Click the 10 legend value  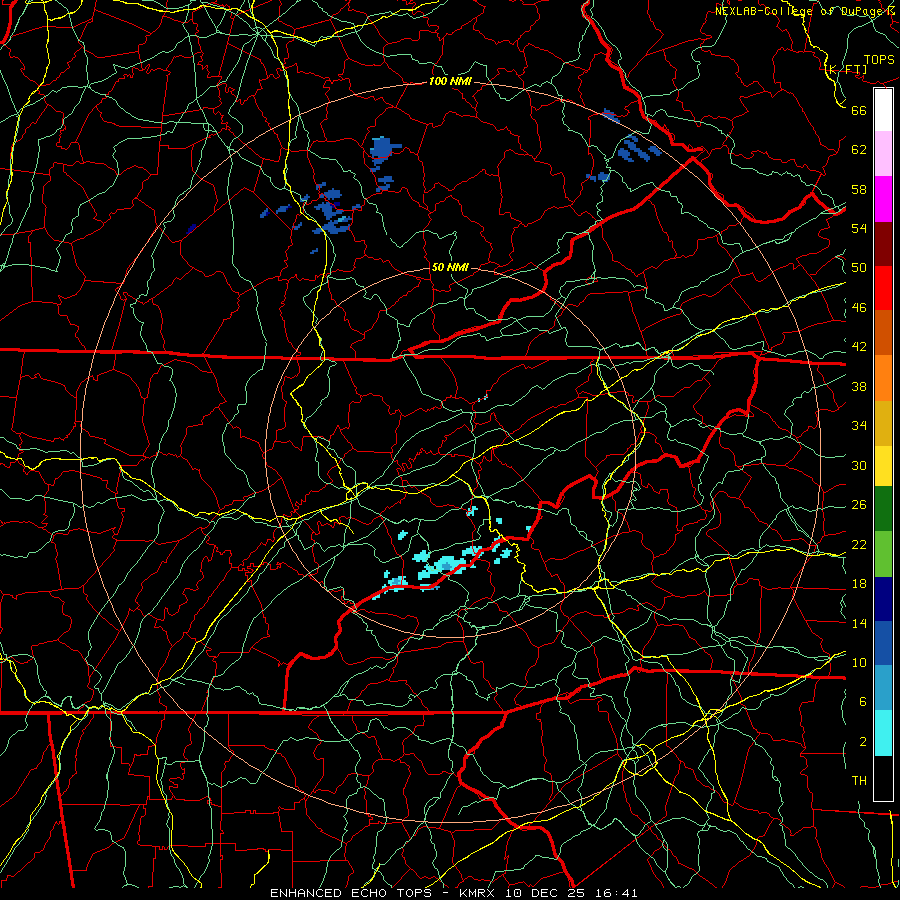(x=859, y=662)
